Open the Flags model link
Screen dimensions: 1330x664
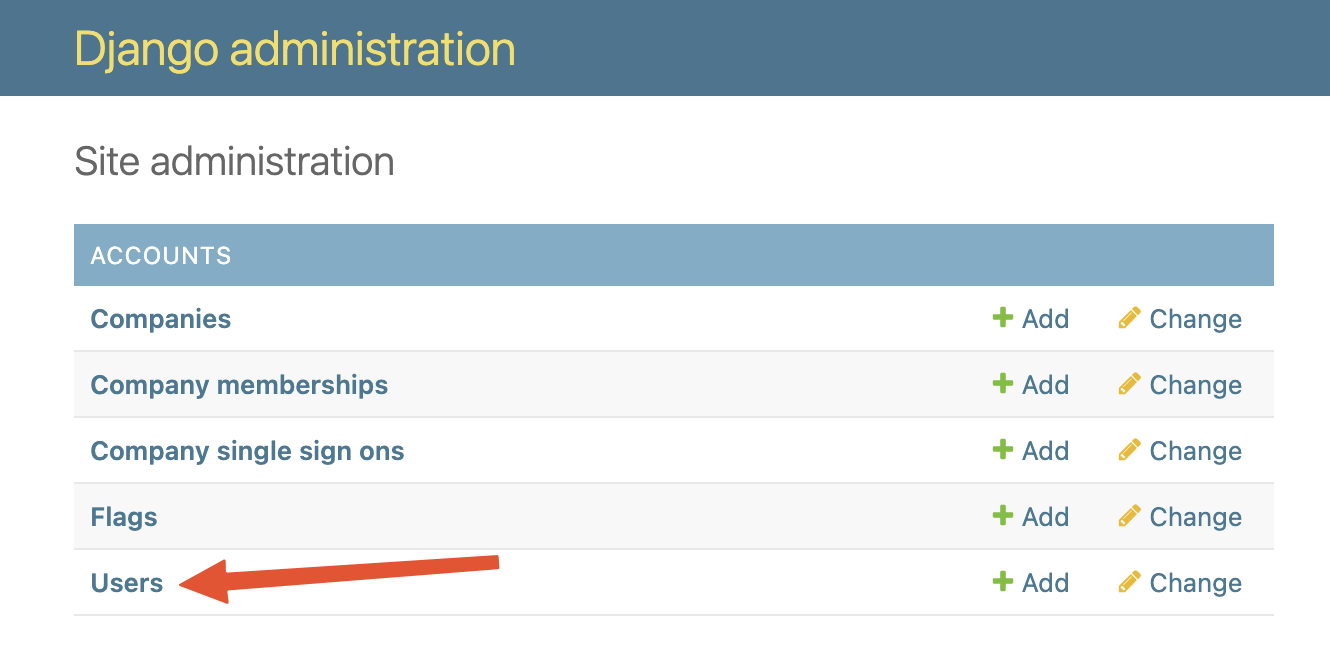pyautogui.click(x=124, y=517)
